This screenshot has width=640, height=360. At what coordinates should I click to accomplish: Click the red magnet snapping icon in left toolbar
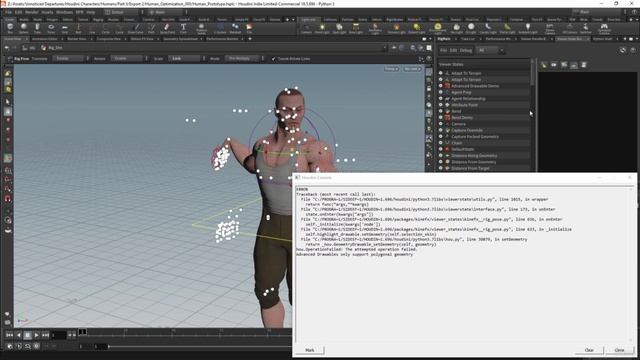point(8,199)
